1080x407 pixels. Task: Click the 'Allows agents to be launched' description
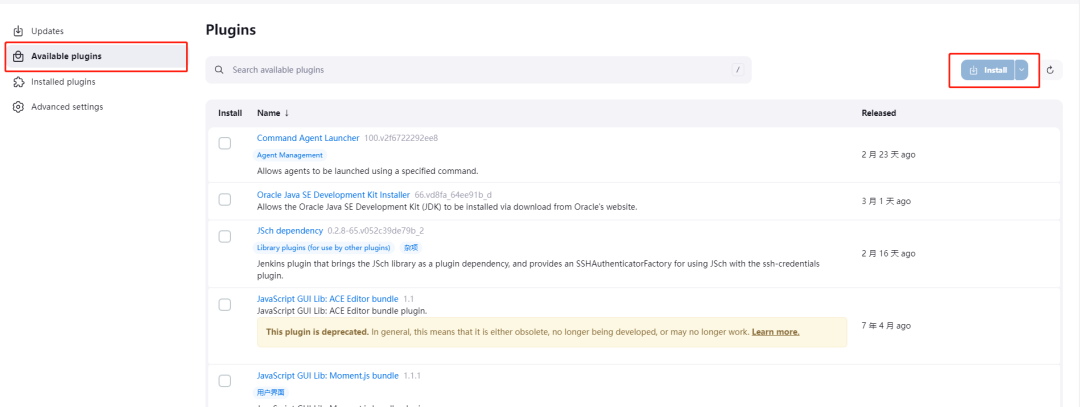point(367,171)
